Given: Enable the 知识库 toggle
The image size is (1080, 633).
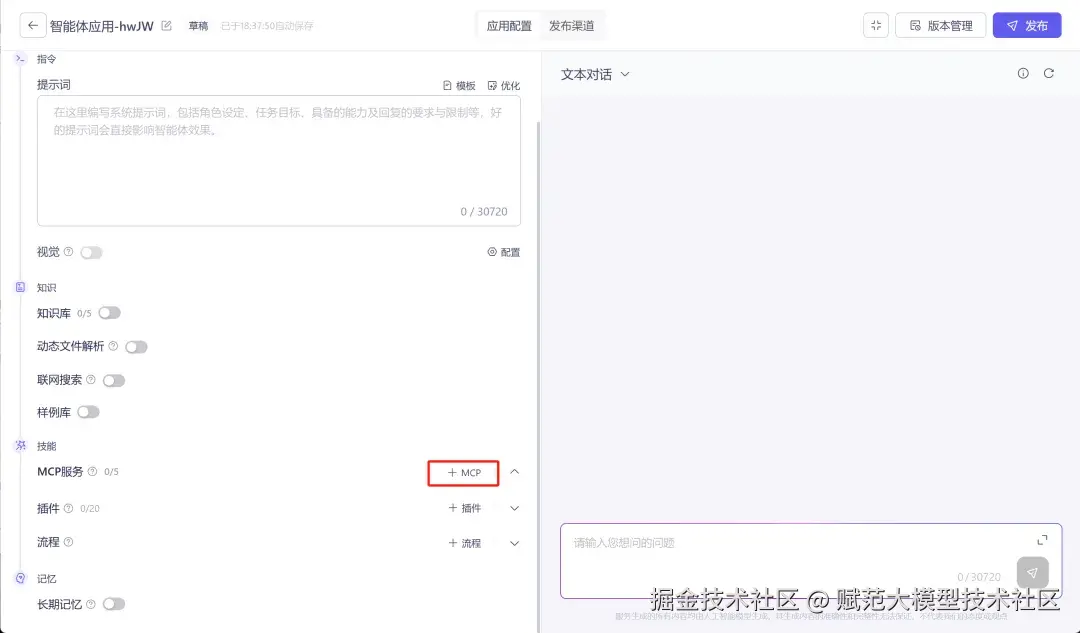Looking at the screenshot, I should tap(110, 312).
